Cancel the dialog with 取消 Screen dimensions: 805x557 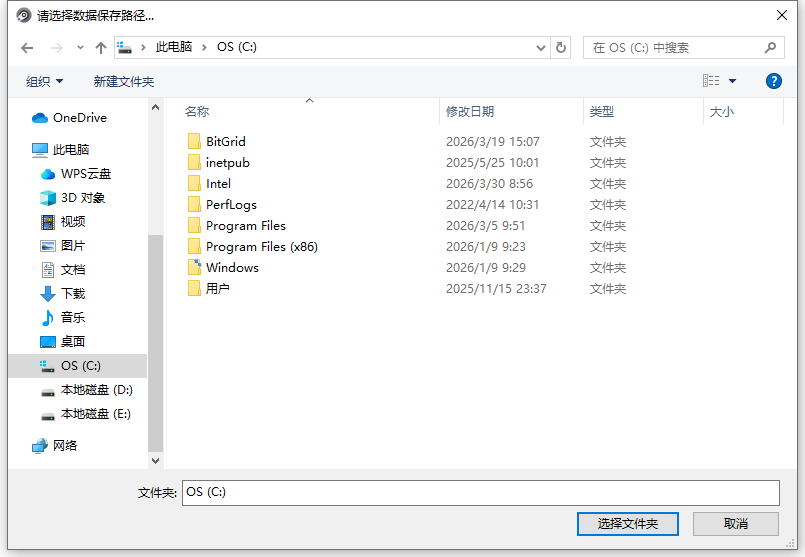click(x=735, y=524)
